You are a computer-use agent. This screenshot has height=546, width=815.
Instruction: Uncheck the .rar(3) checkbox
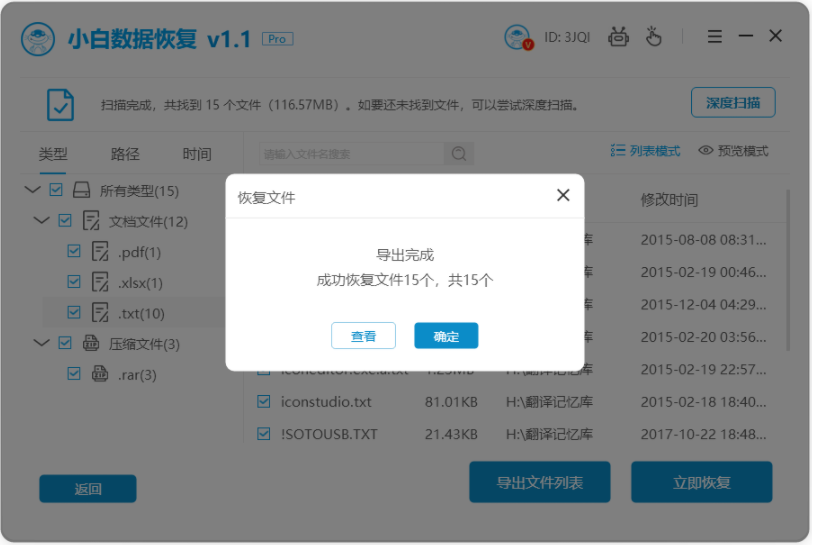[x=74, y=374]
